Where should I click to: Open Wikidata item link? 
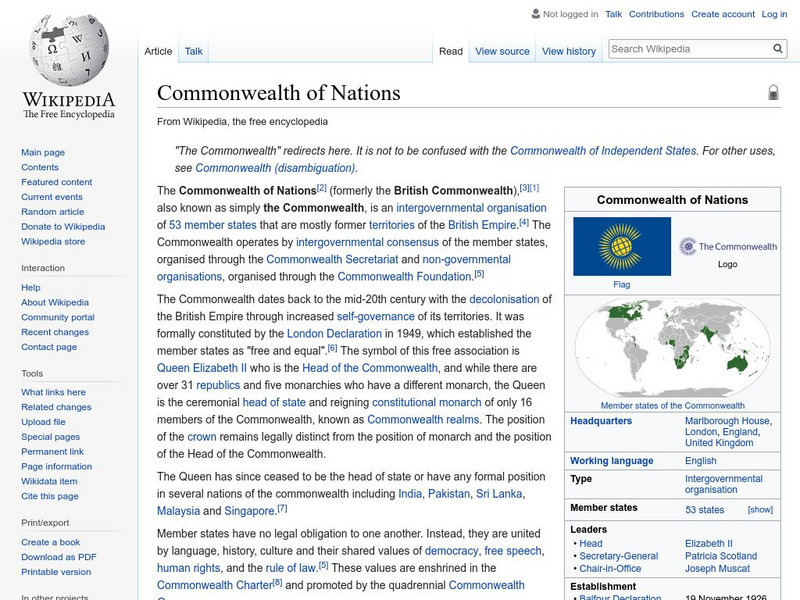pyautogui.click(x=49, y=481)
